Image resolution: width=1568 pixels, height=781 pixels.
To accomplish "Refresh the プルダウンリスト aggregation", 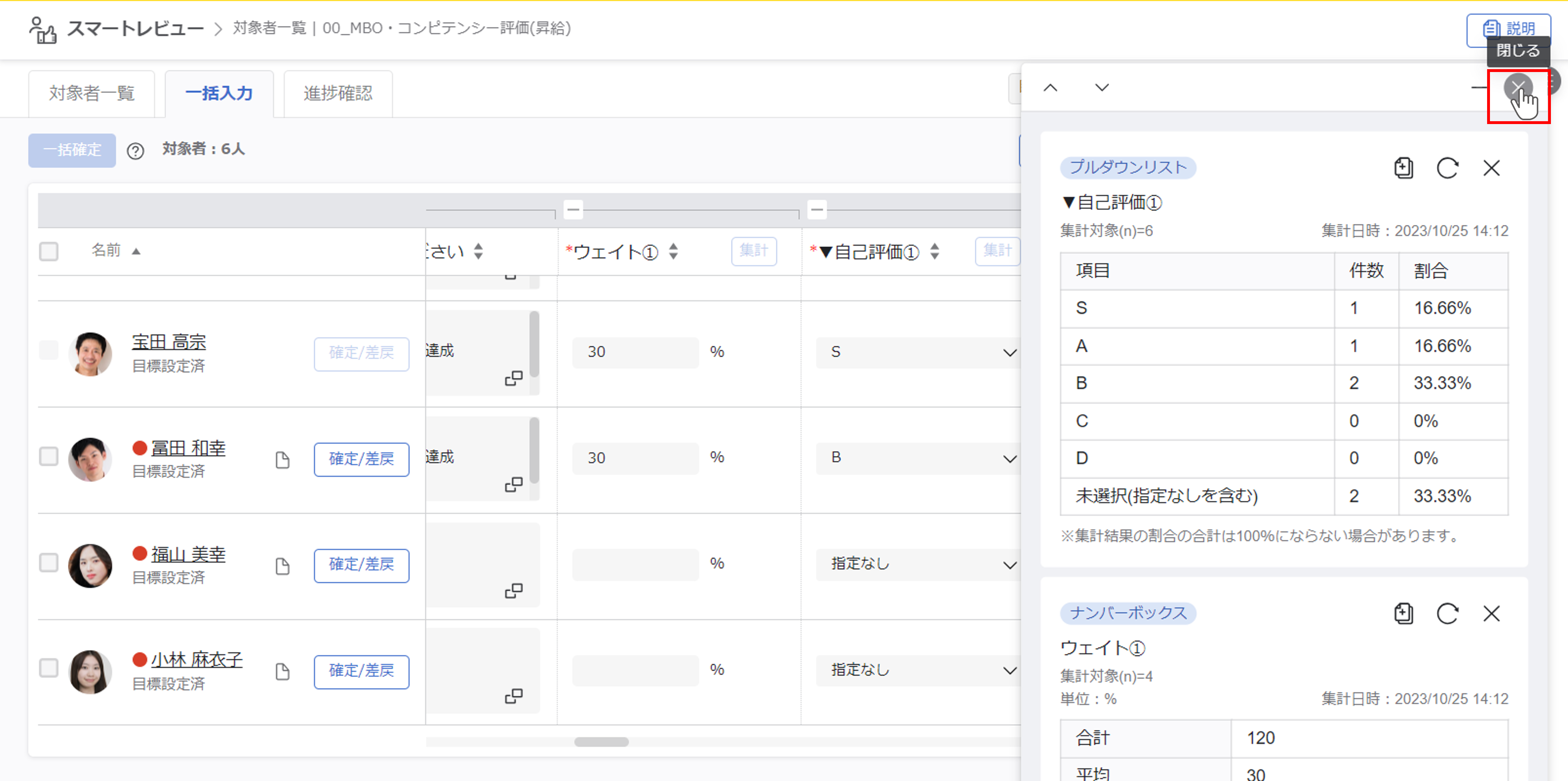I will coord(1448,168).
